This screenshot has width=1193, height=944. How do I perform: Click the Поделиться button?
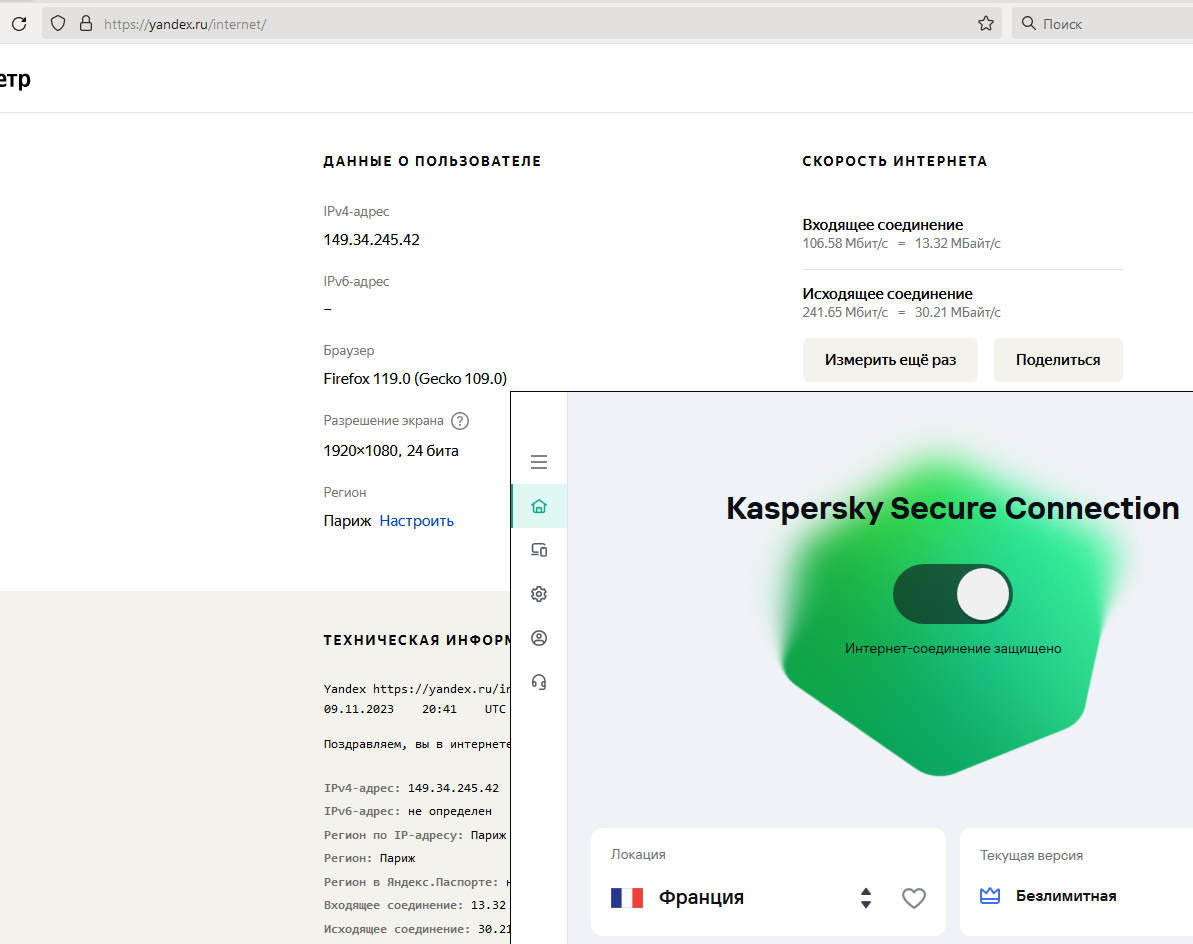(x=1058, y=360)
